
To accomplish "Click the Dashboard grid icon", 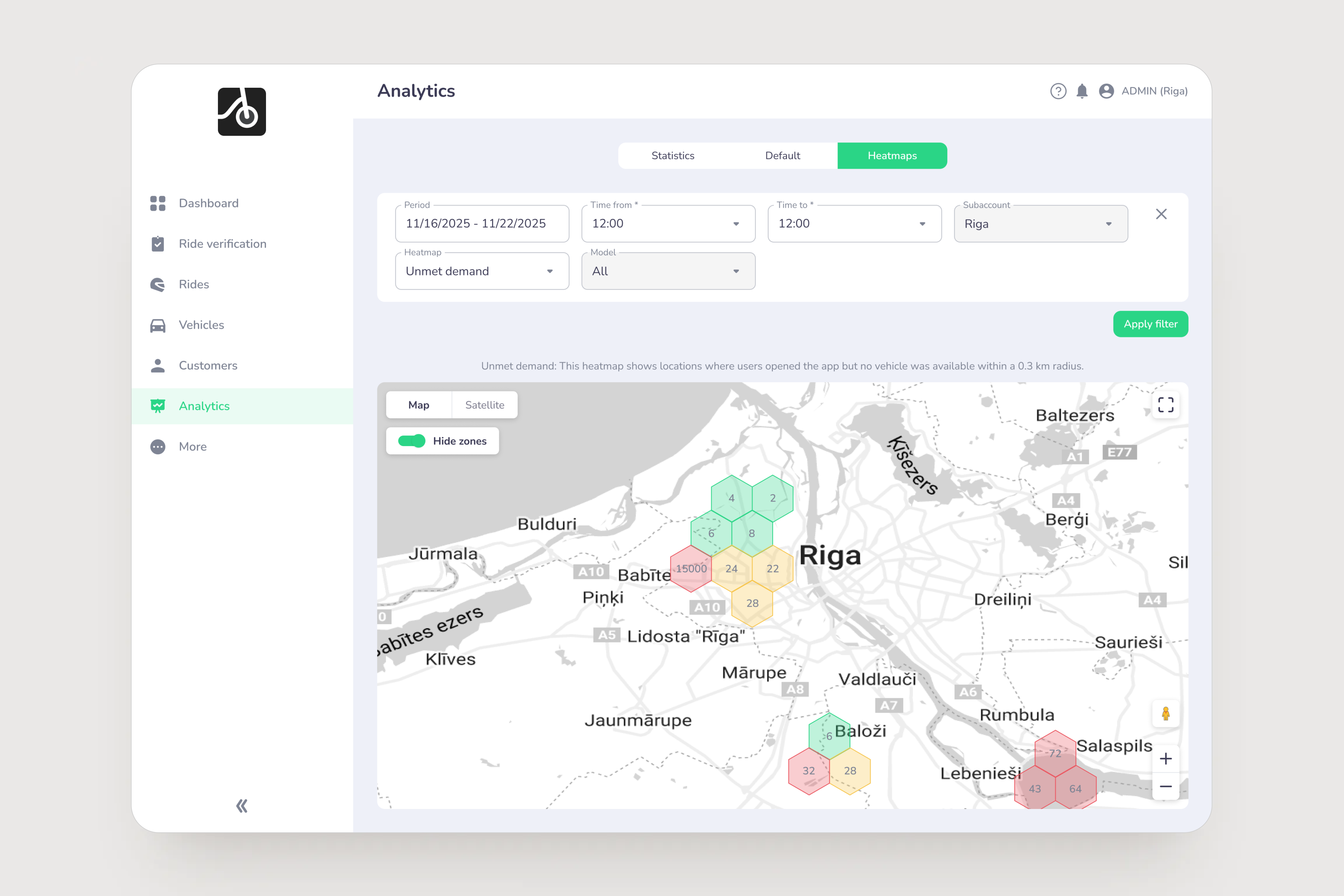I will [x=158, y=203].
